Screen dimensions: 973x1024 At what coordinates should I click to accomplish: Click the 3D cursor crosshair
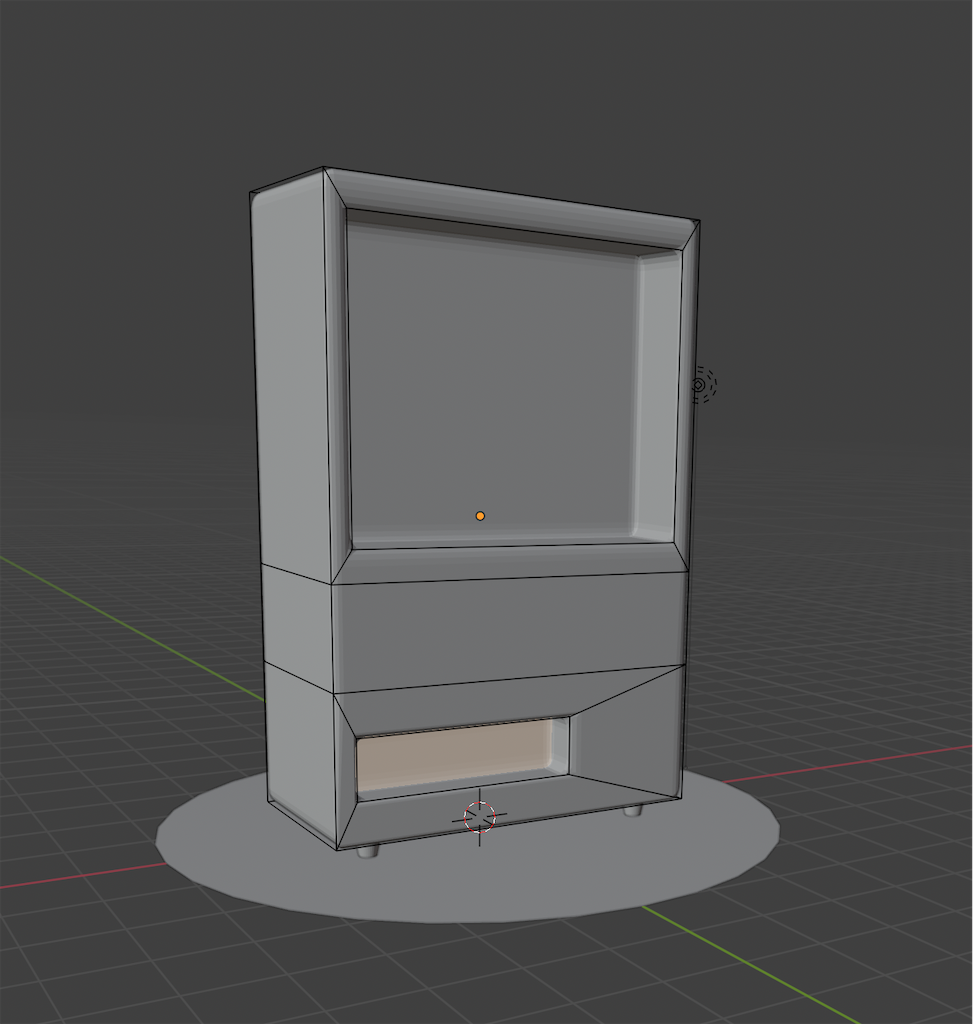pos(480,817)
